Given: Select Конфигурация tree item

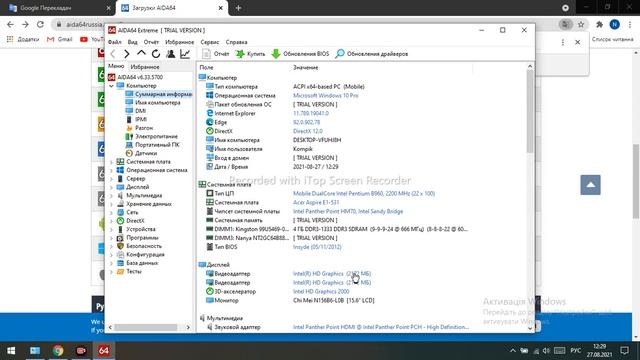Looking at the screenshot, I should [x=140, y=255].
